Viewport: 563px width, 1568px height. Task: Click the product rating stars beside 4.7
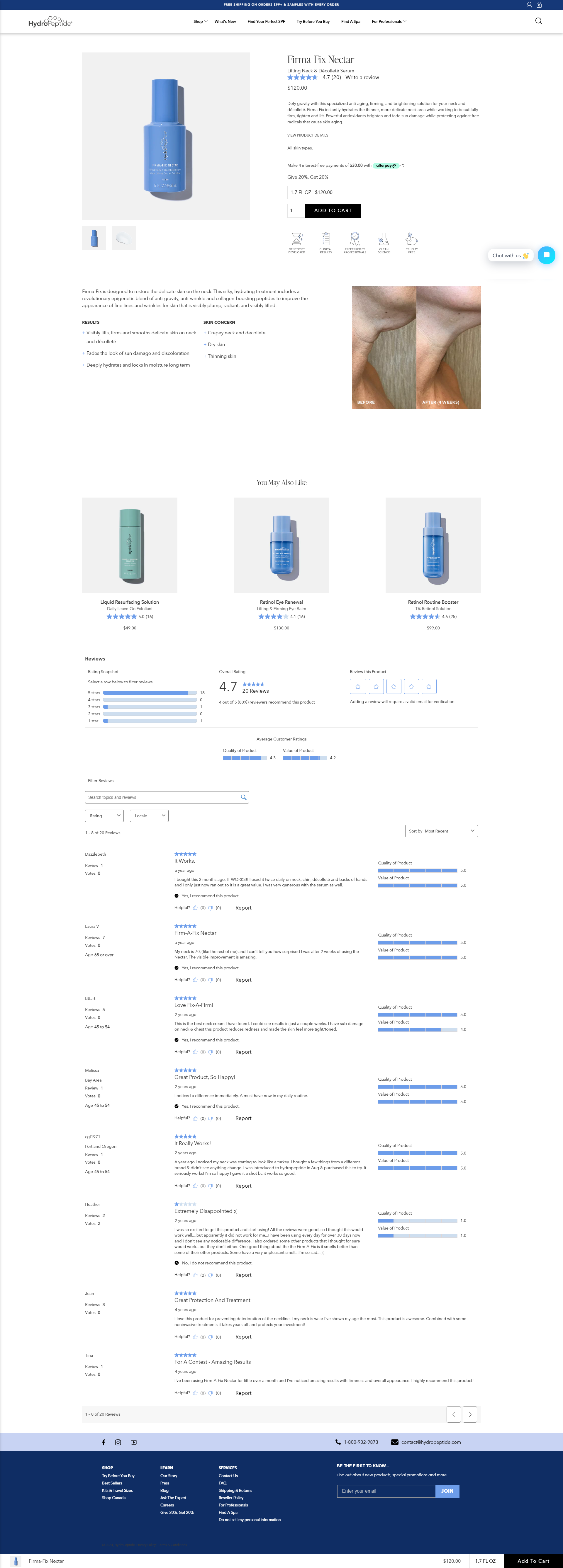pyautogui.click(x=302, y=77)
